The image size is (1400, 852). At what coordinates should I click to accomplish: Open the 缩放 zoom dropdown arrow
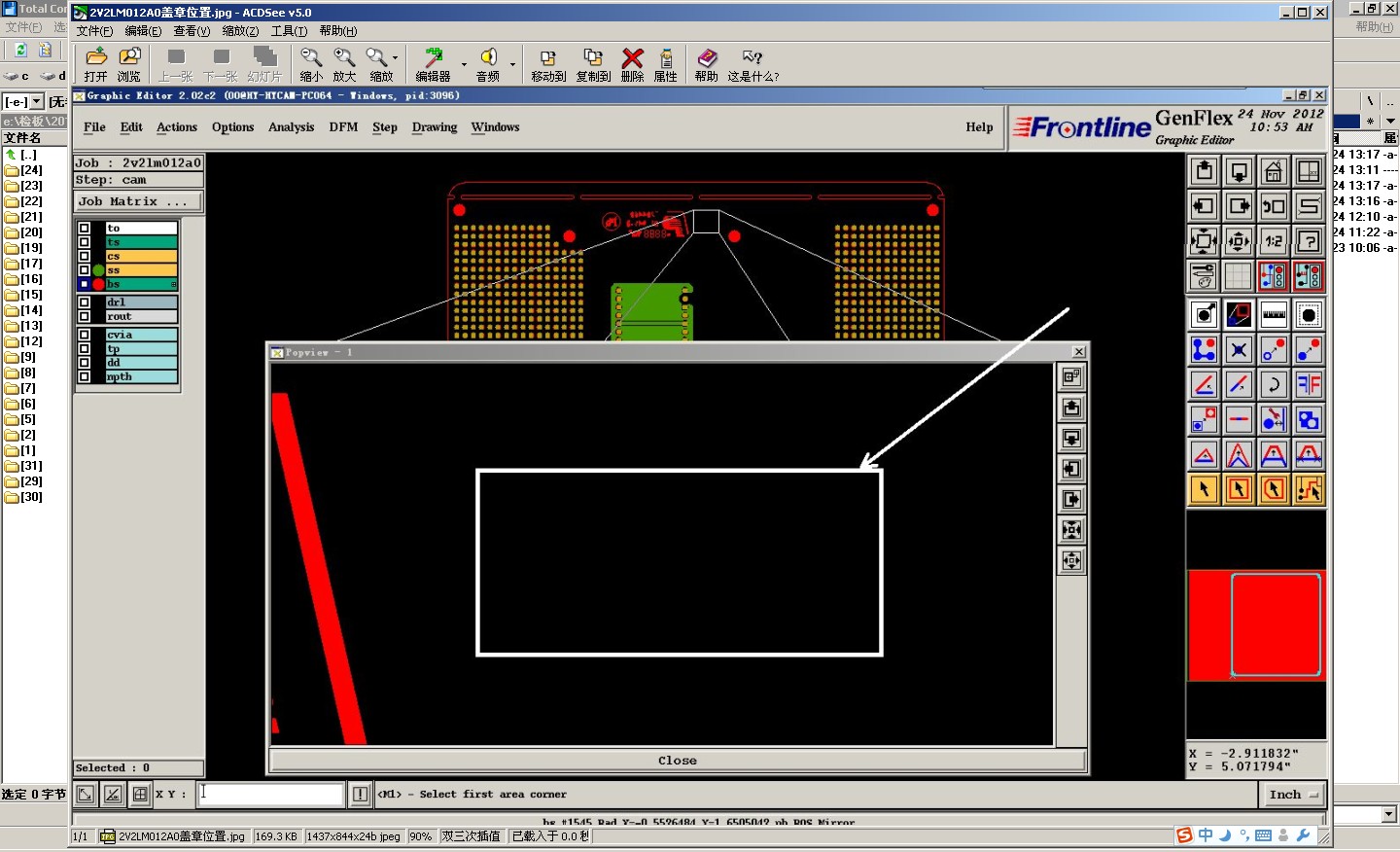coord(395,58)
